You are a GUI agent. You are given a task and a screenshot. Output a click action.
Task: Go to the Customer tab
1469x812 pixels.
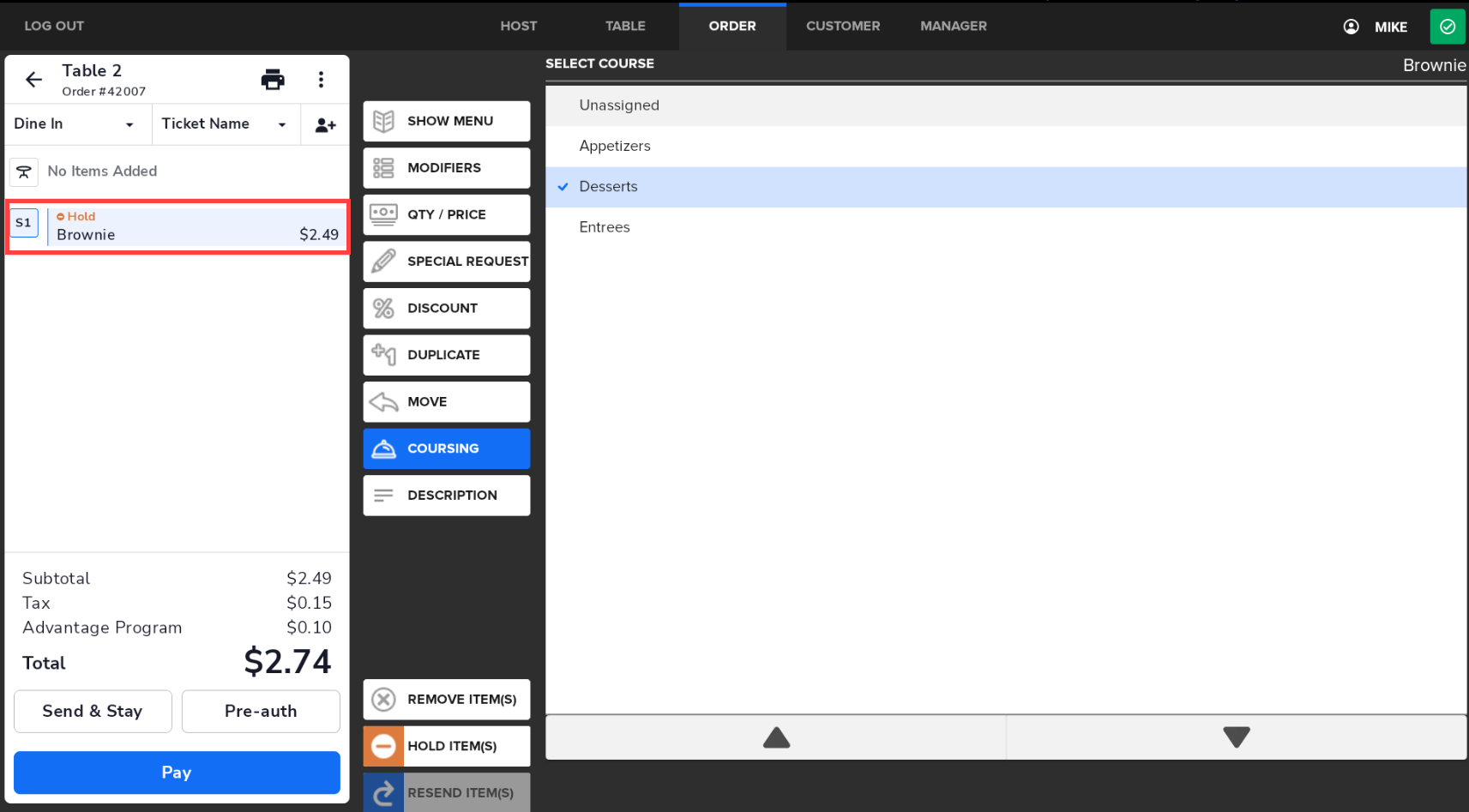(x=842, y=27)
